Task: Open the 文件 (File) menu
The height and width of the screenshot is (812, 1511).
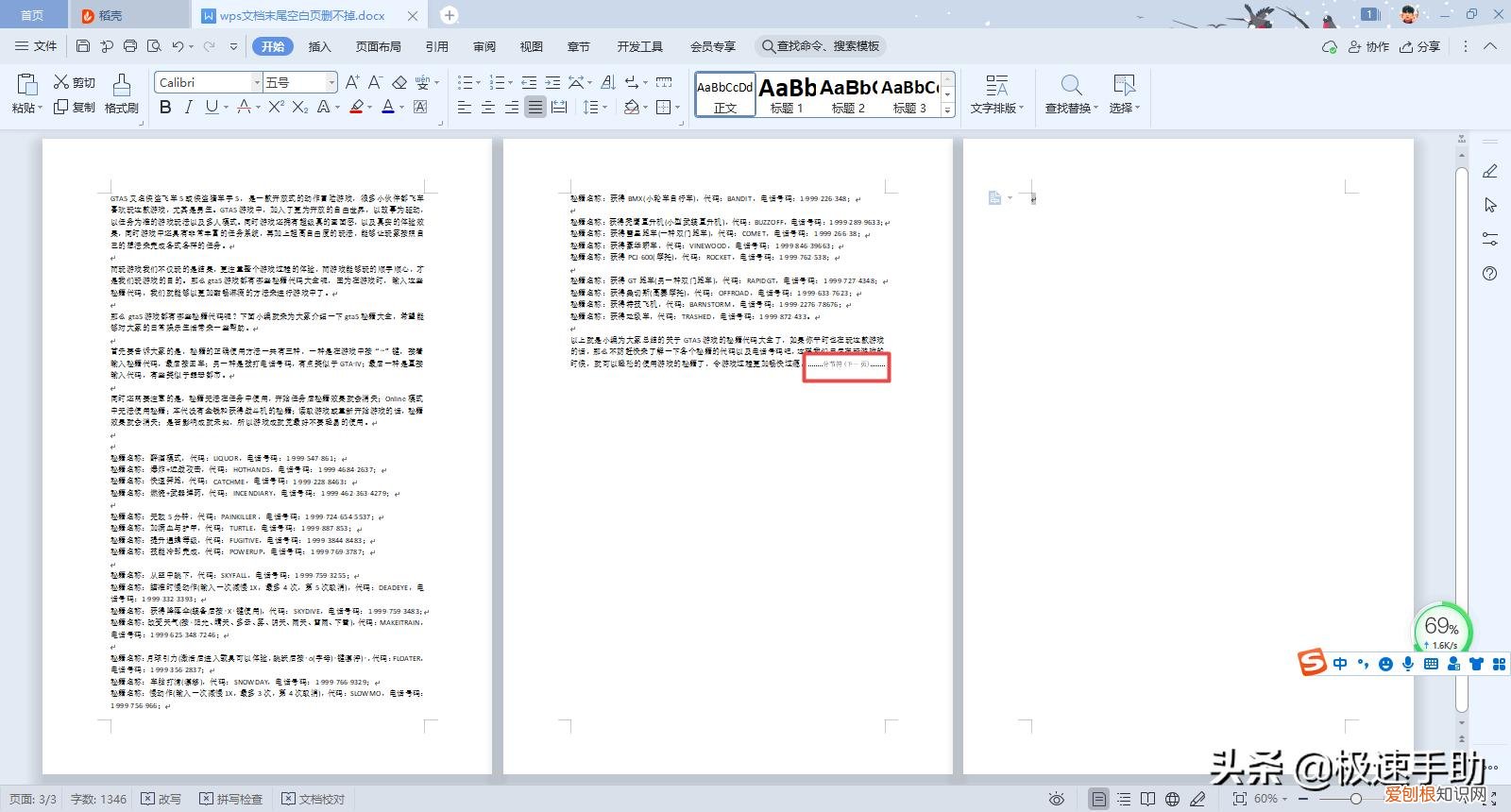Action: tap(37, 46)
